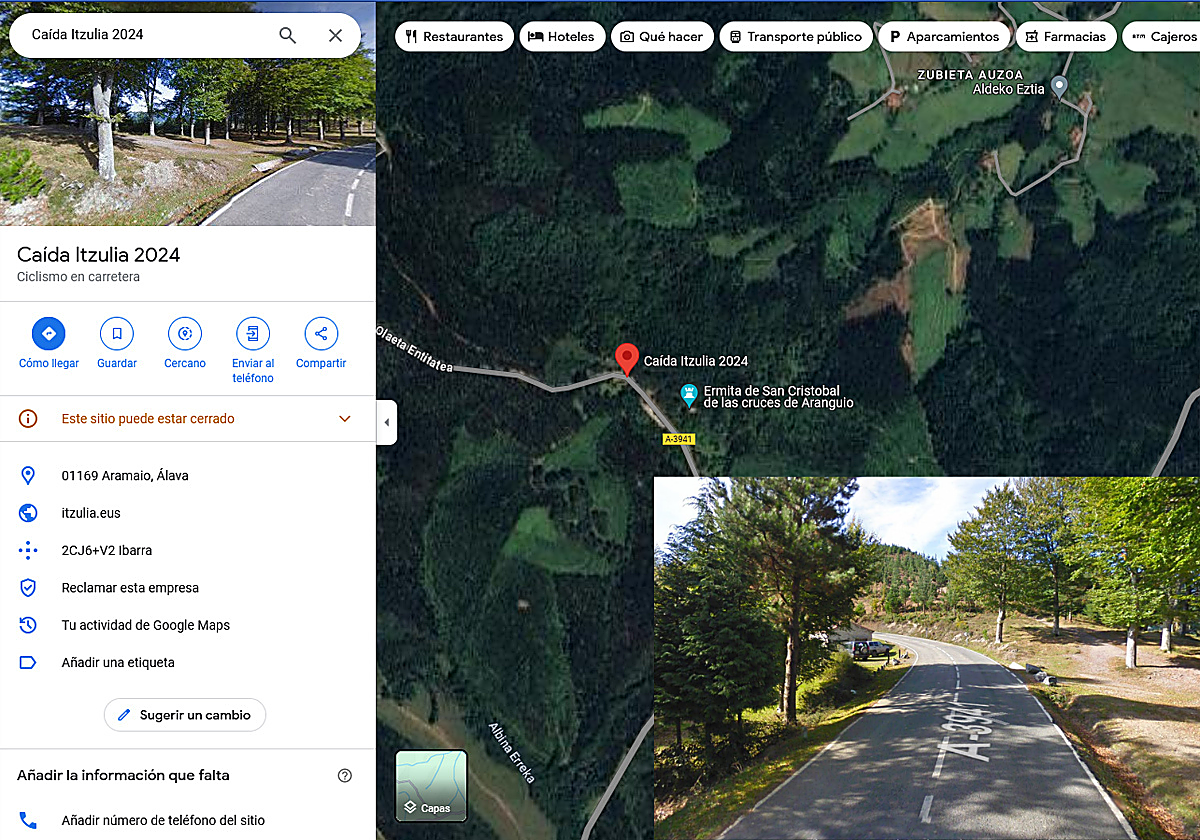Open the Street View photo thumbnail
Screen dimensions: 1200x840
[x=188, y=113]
